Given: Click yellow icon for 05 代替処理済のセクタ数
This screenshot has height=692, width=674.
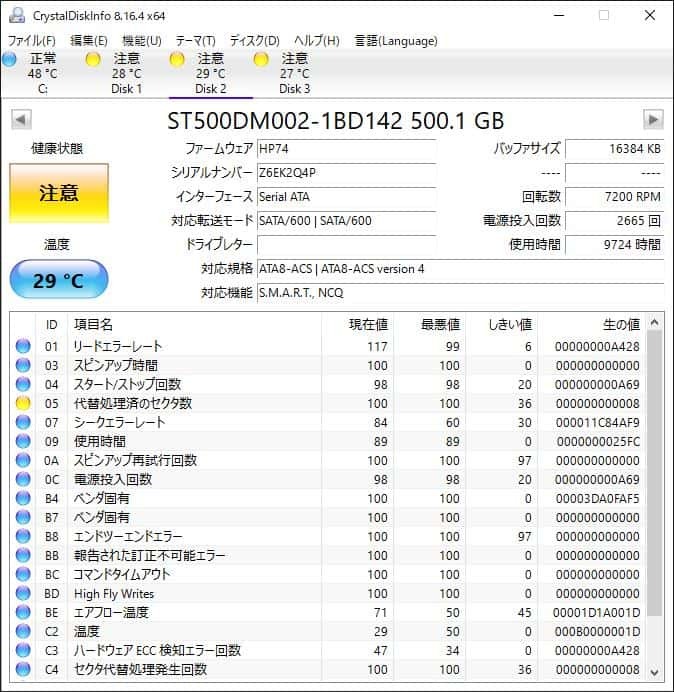Looking at the screenshot, I should point(23,403).
